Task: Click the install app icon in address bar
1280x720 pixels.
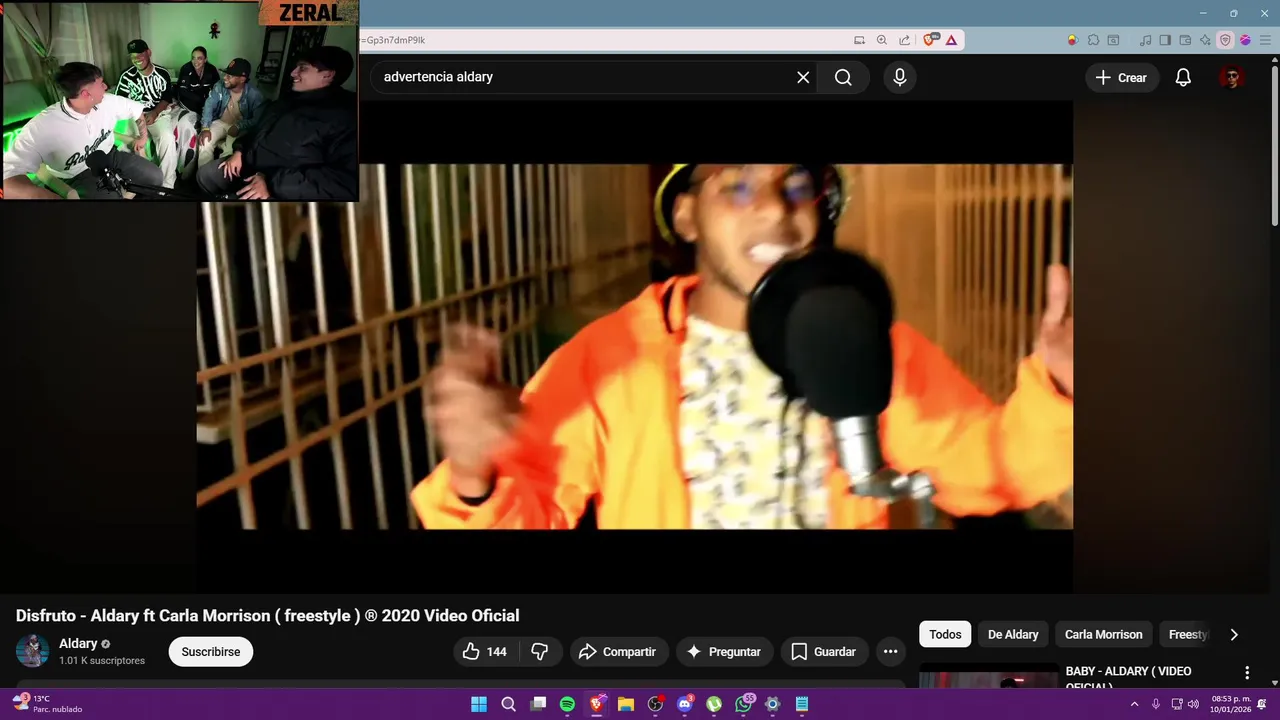Action: point(859,40)
